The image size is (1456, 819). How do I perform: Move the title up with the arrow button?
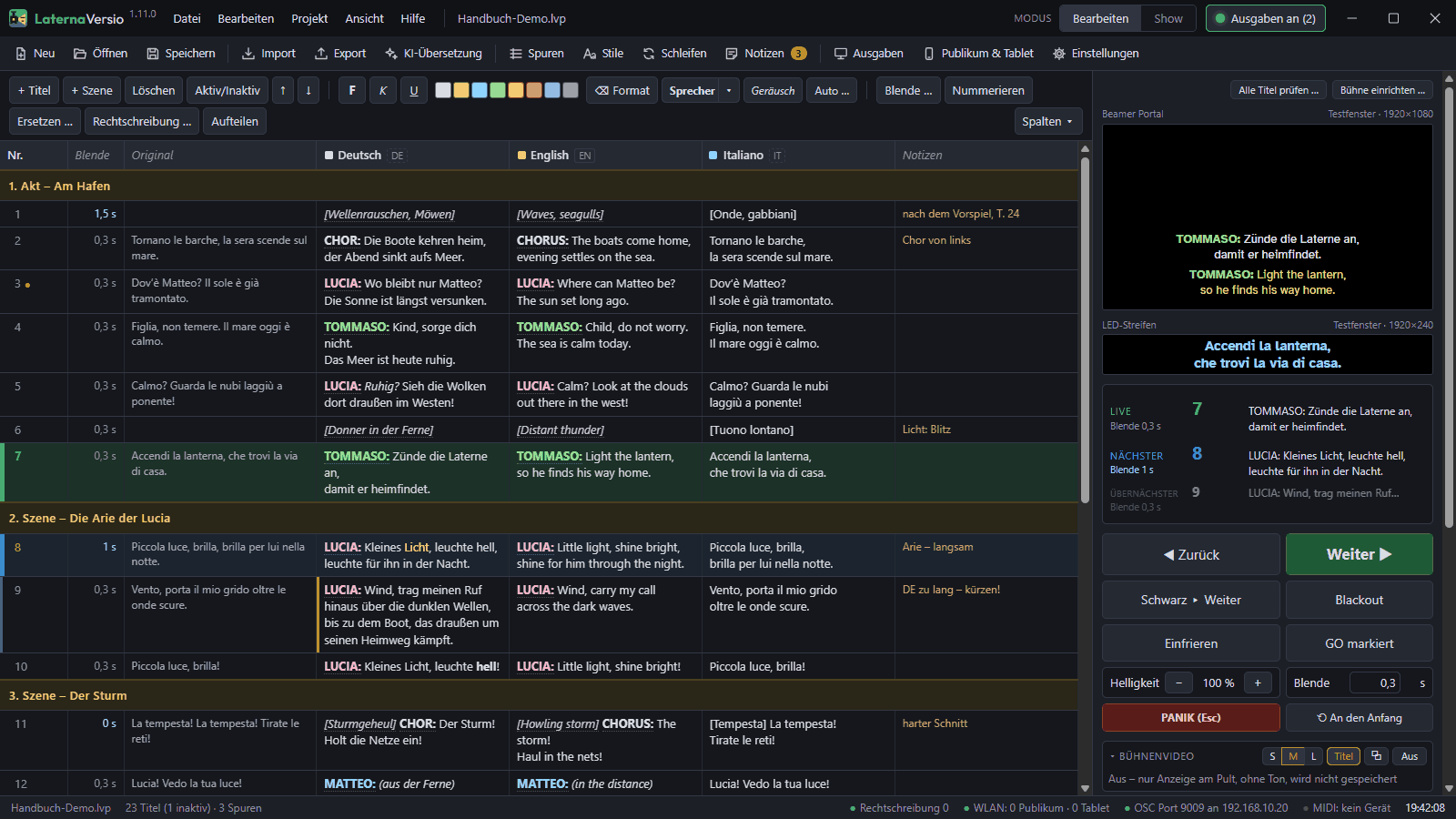click(283, 91)
